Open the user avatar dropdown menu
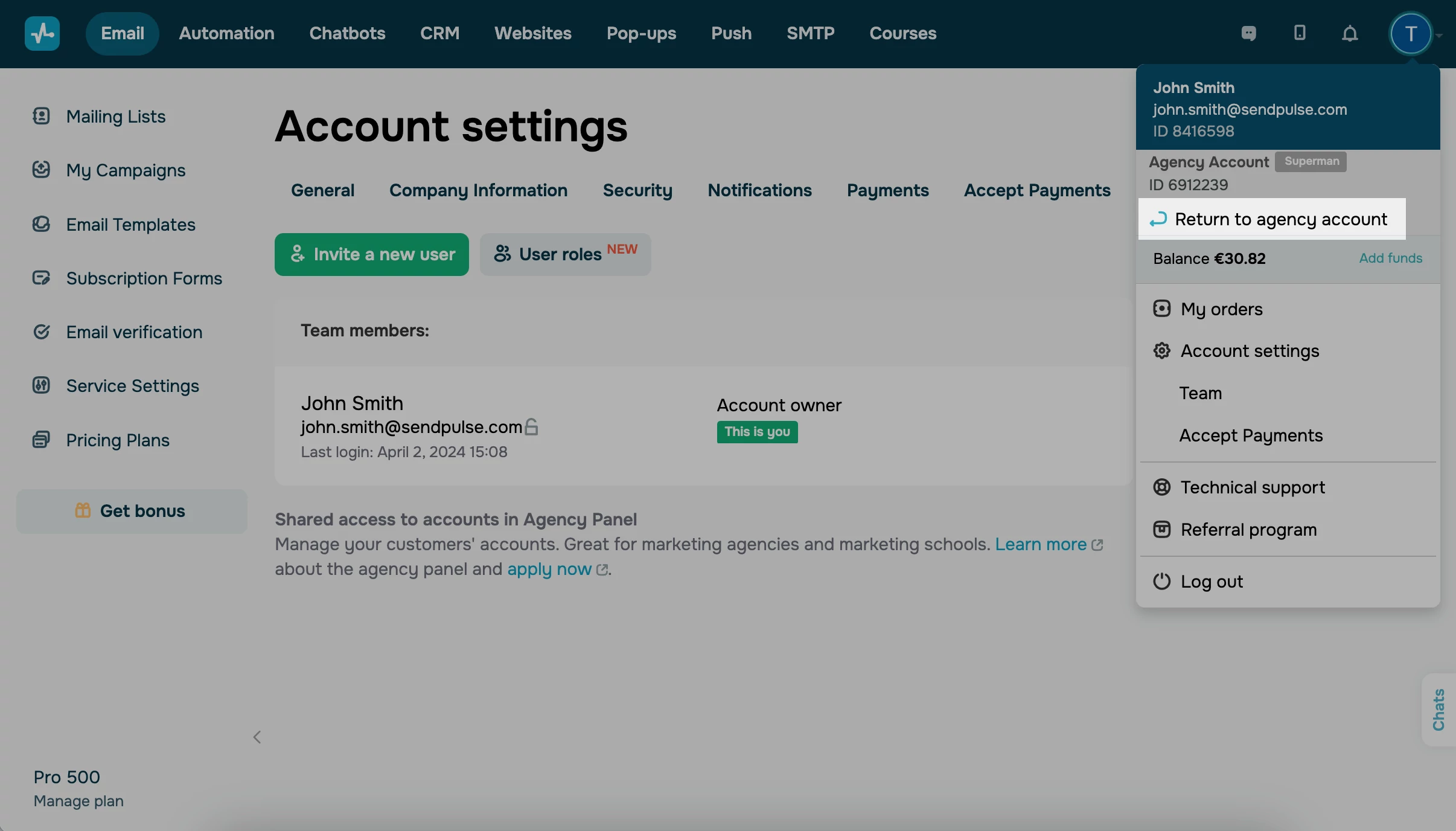The image size is (1456, 831). click(x=1411, y=34)
